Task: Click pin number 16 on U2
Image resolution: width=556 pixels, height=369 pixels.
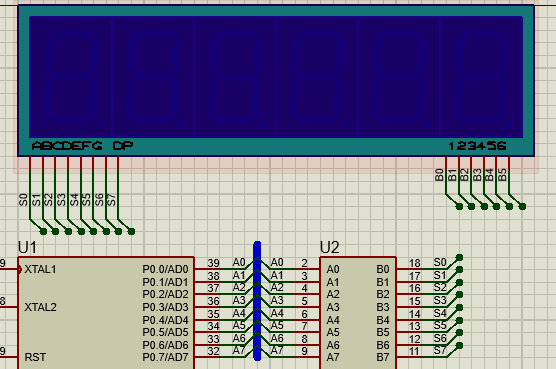Action: (414, 288)
